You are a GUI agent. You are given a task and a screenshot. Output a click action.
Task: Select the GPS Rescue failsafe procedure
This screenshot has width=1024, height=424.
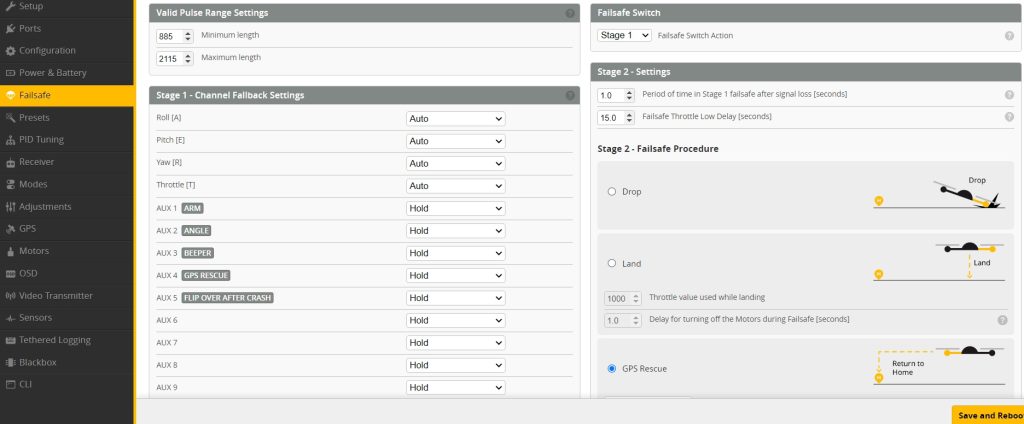(612, 368)
